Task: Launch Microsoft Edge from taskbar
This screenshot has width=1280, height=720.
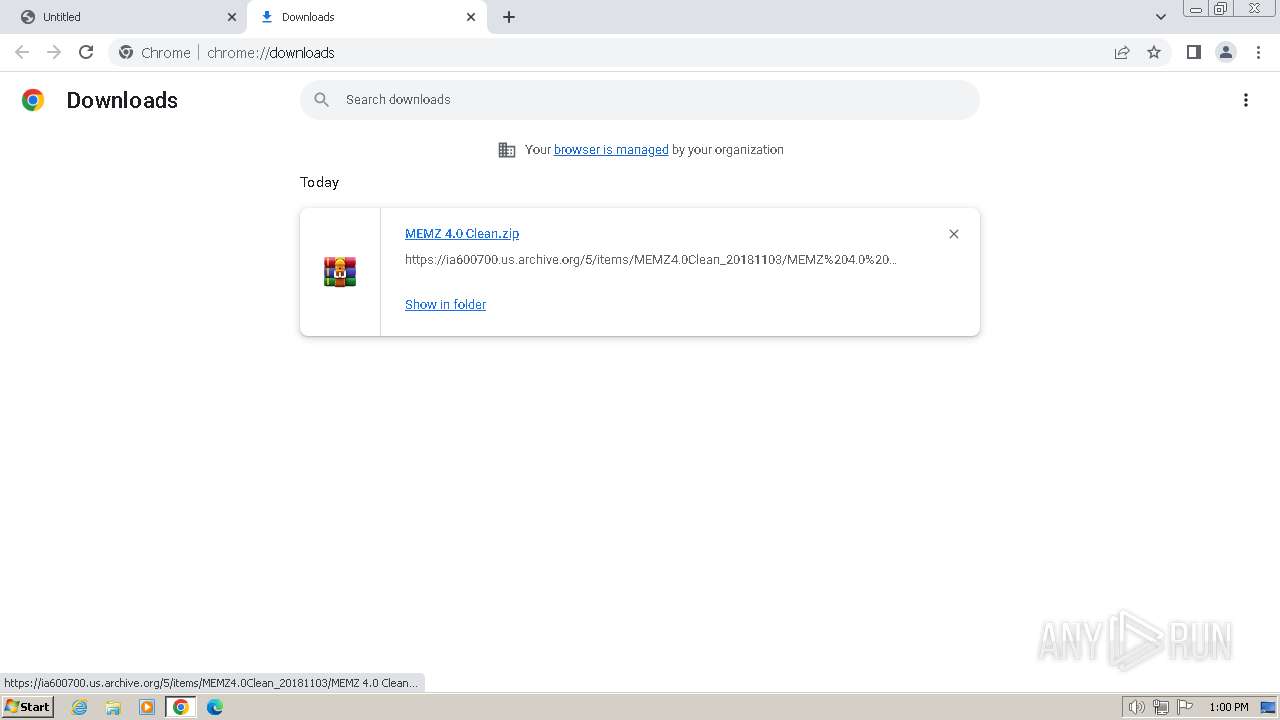Action: [214, 707]
